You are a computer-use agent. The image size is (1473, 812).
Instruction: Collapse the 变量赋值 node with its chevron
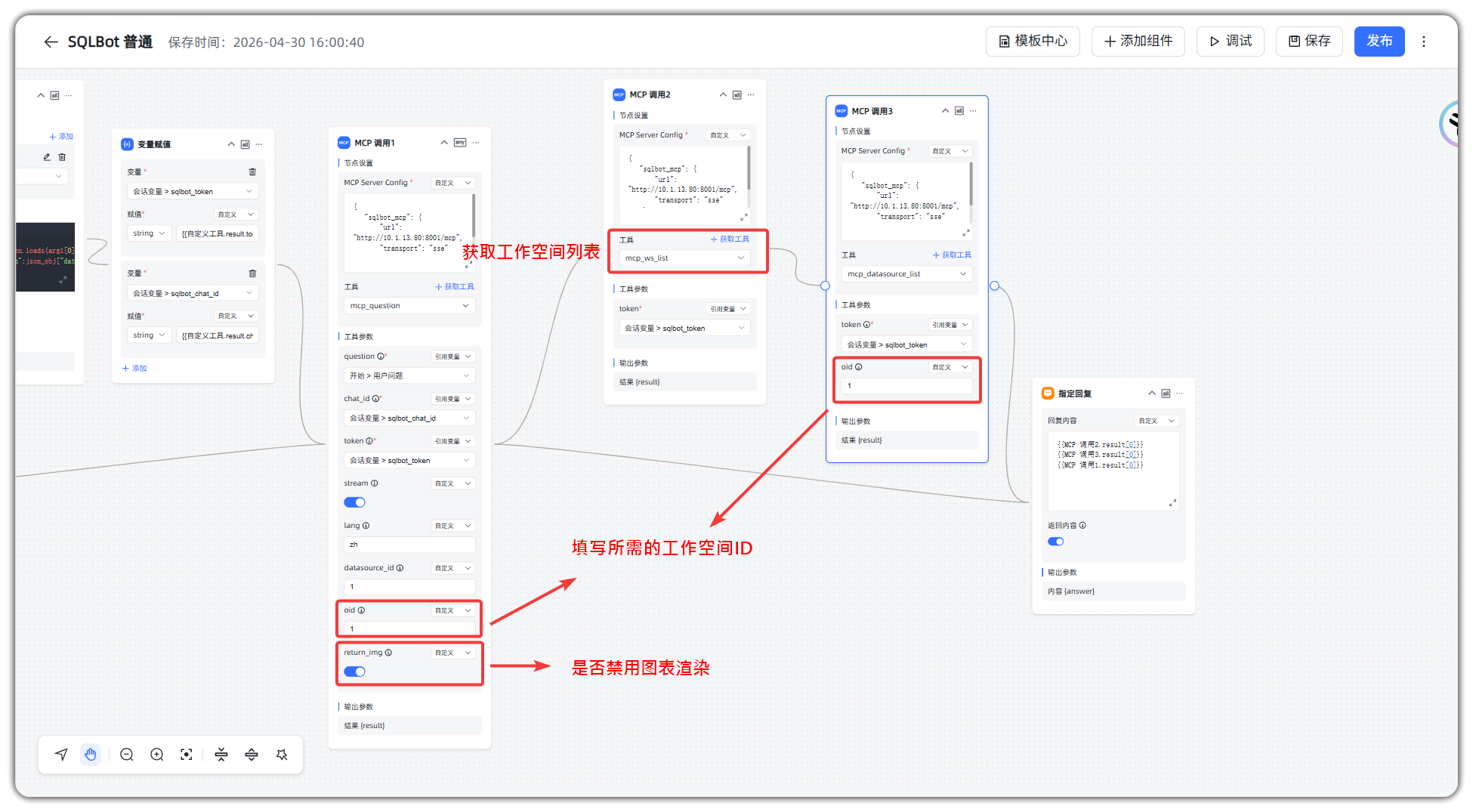click(x=231, y=144)
